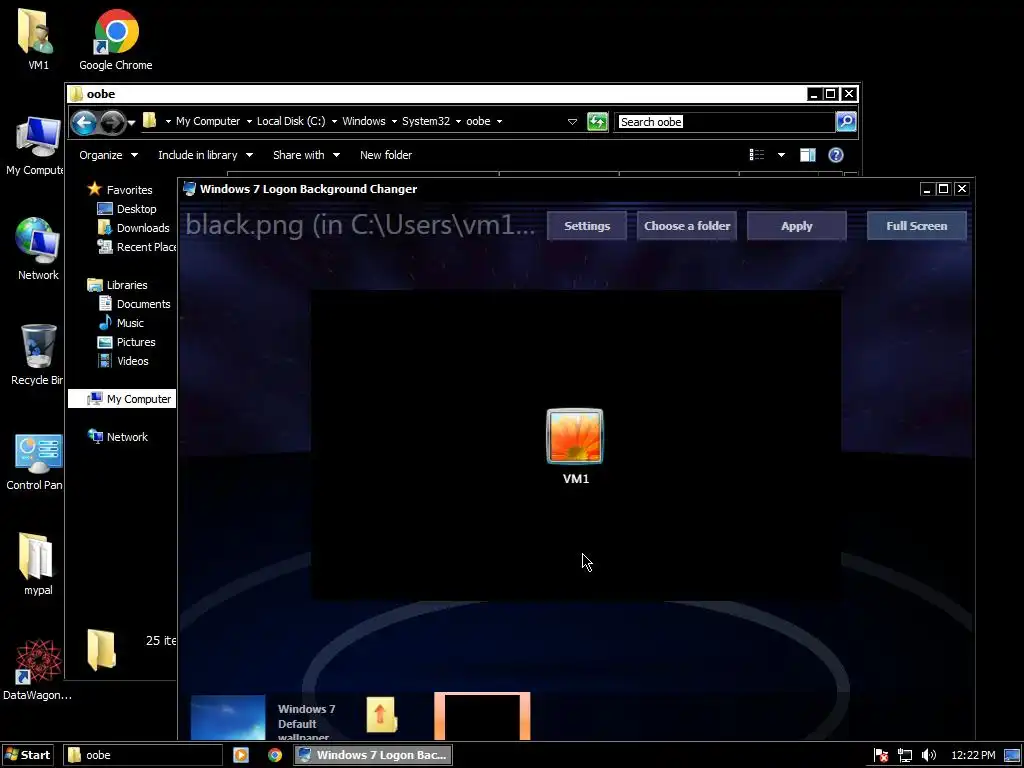Open Desktop in the navigation pane

click(x=127, y=209)
